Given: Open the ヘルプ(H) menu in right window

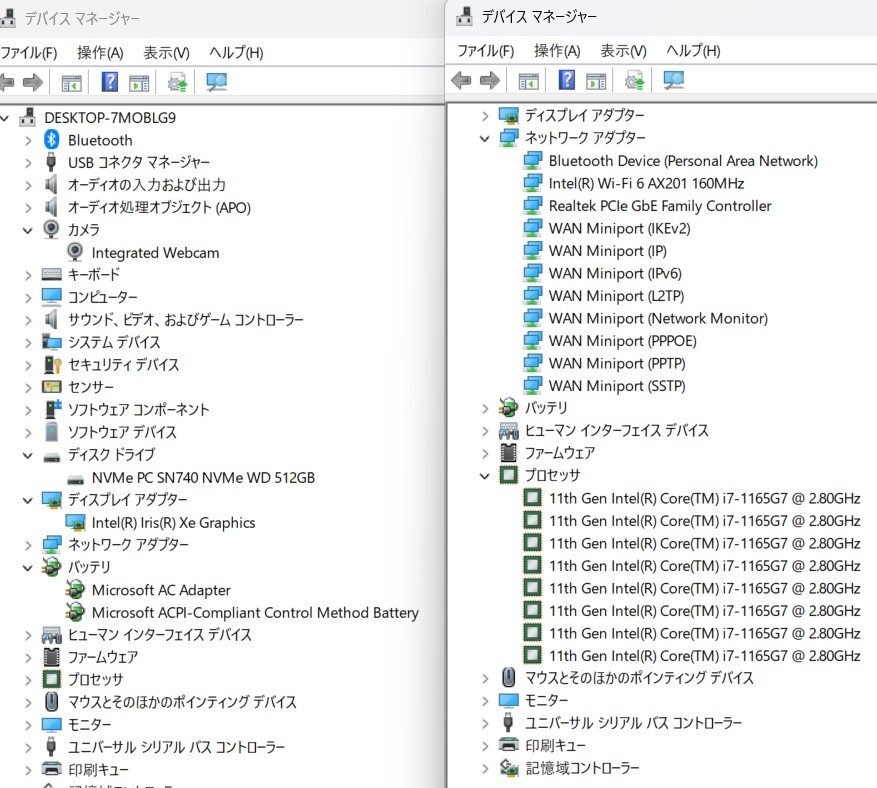Looking at the screenshot, I should [693, 50].
